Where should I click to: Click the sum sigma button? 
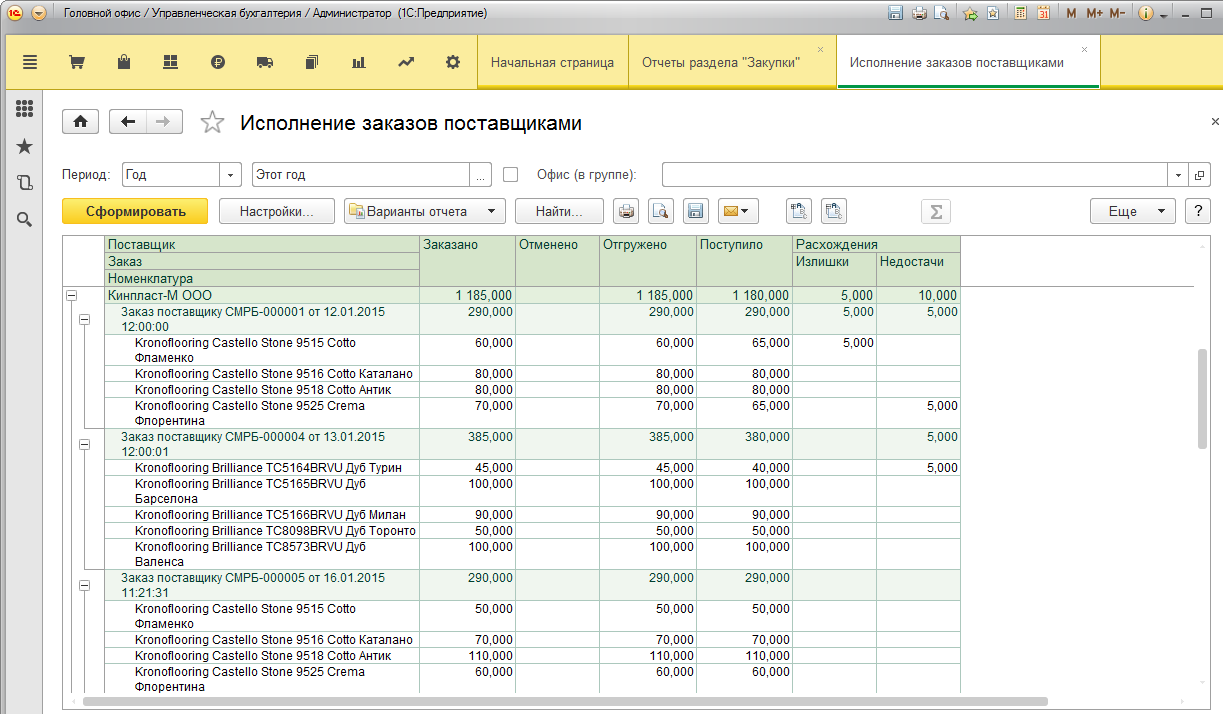click(935, 211)
